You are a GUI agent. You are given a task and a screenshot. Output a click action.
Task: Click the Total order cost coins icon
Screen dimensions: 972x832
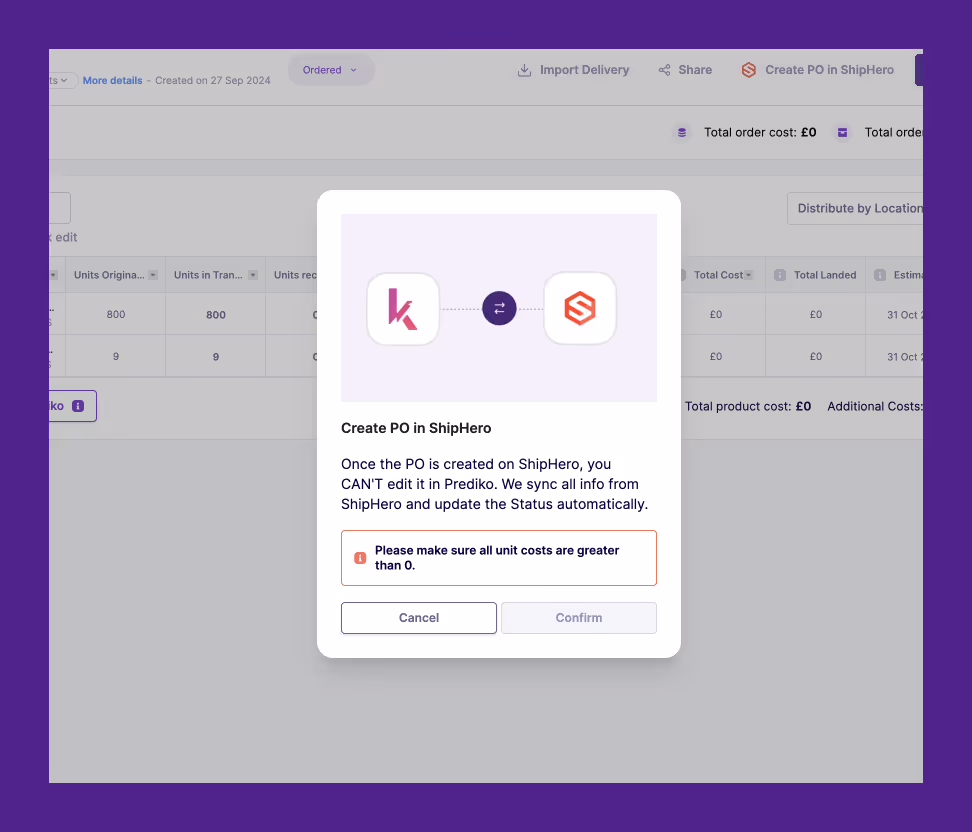pyautogui.click(x=682, y=132)
